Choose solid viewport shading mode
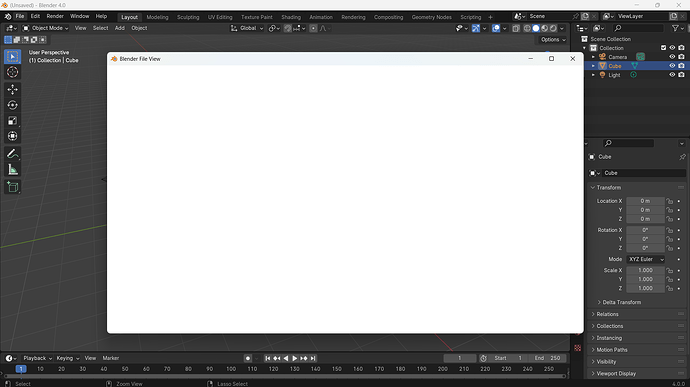The width and height of the screenshot is (690, 387). (536, 28)
